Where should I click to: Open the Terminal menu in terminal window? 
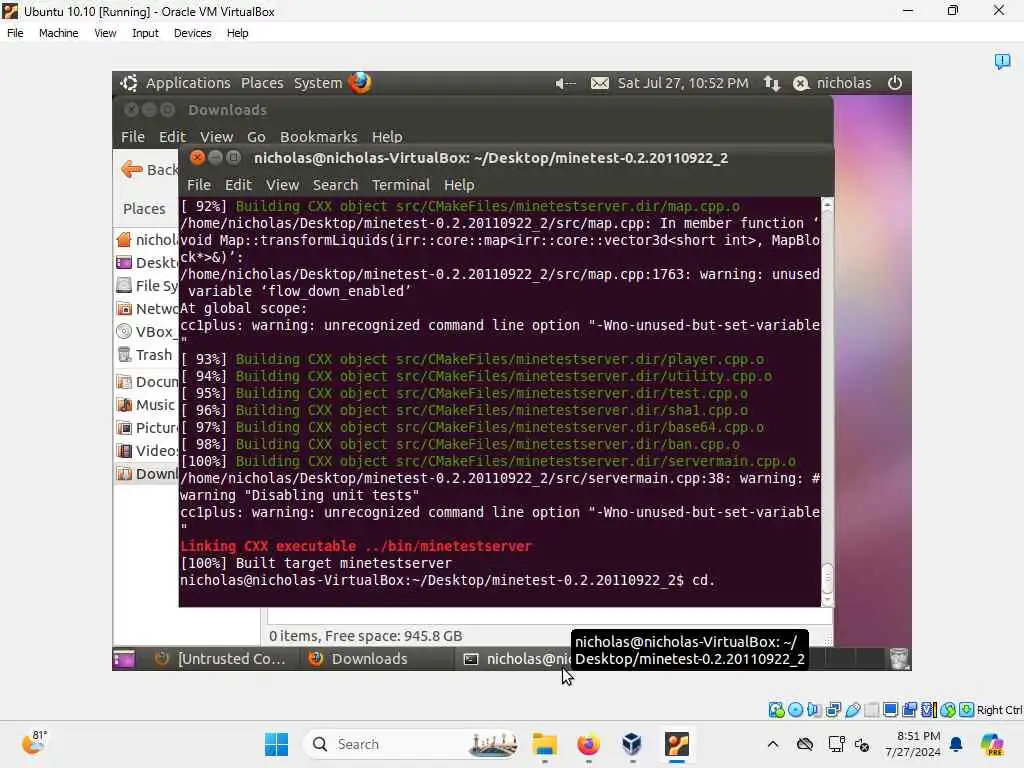400,185
